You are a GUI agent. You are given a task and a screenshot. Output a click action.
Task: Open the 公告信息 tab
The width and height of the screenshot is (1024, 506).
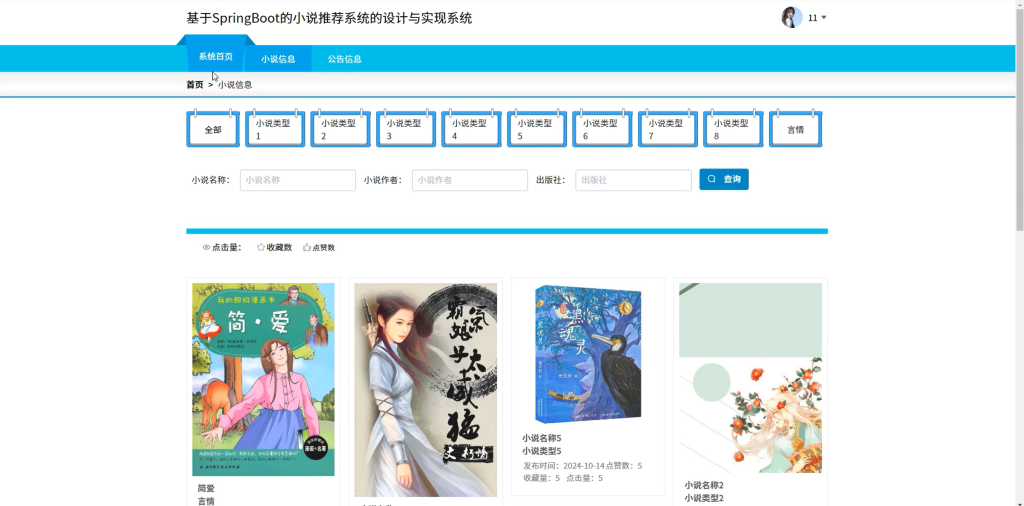pos(345,59)
